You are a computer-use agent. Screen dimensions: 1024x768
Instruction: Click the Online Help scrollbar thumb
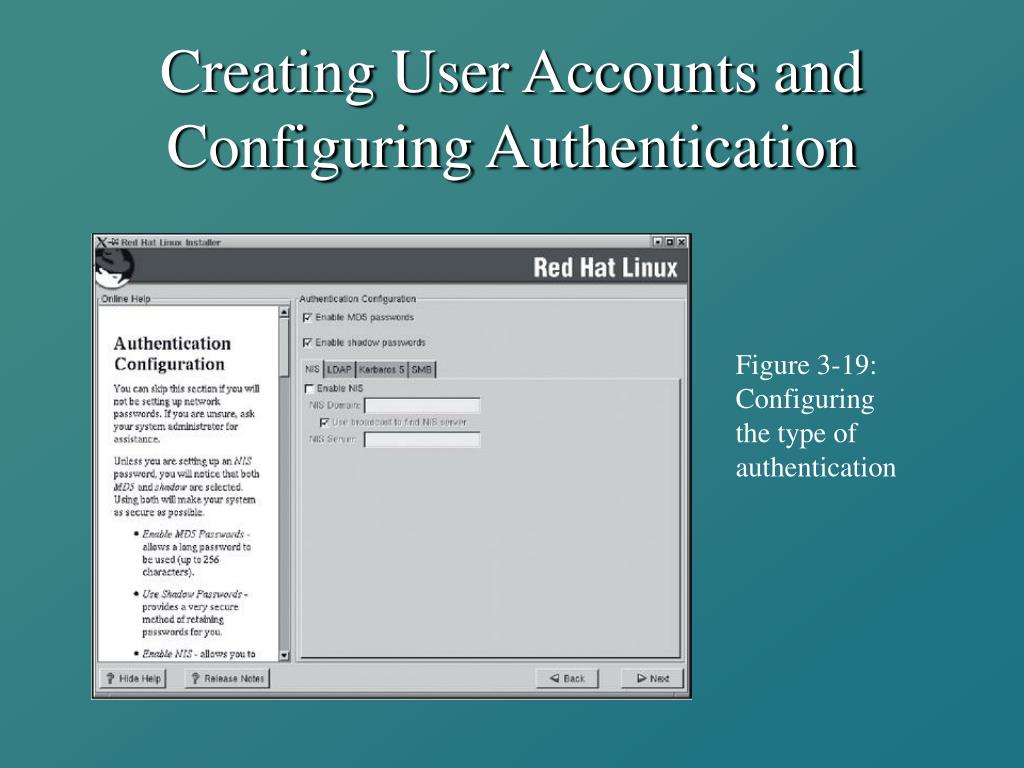284,347
